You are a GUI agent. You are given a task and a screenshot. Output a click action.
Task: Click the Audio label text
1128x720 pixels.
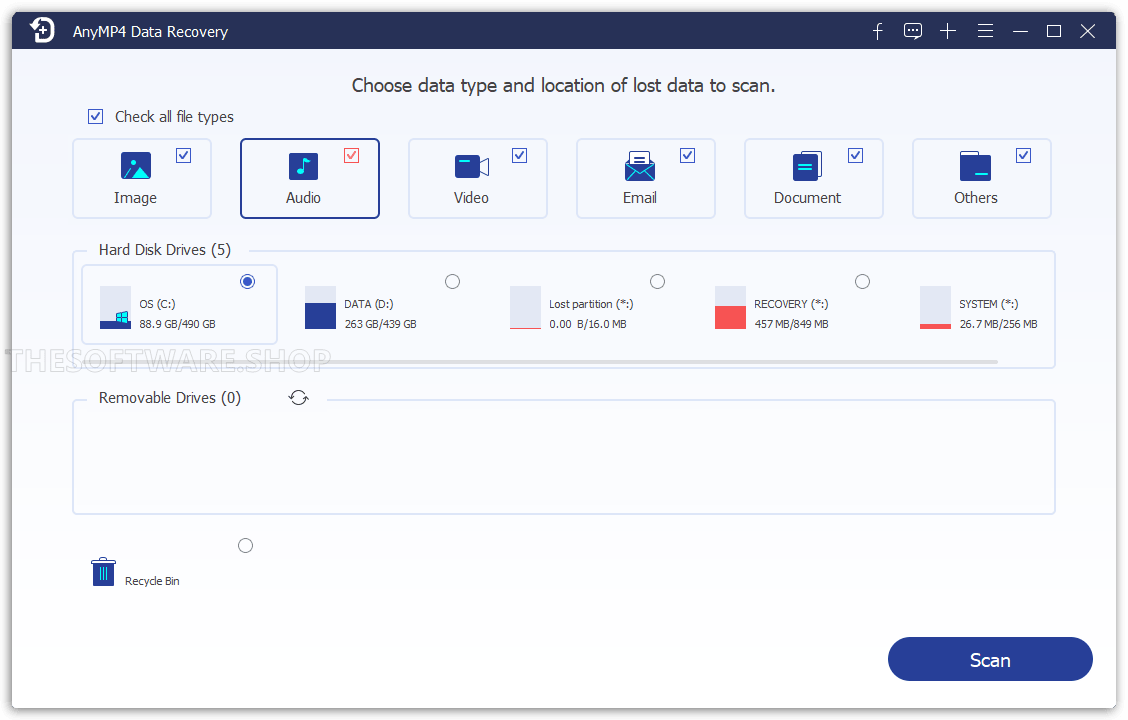pyautogui.click(x=303, y=198)
